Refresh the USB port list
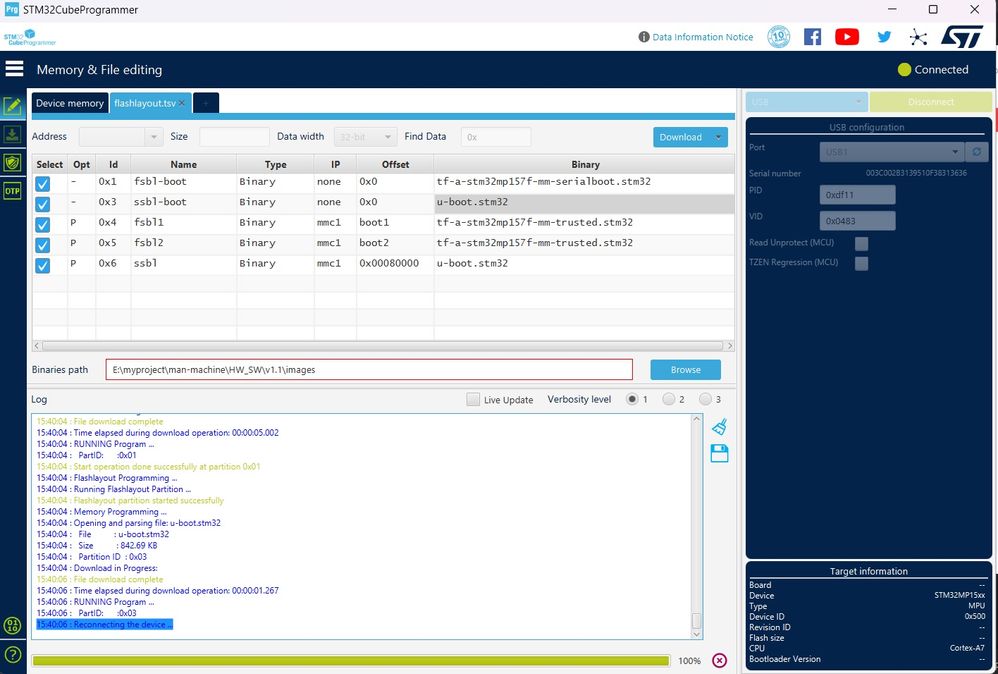This screenshot has height=674, width=998. 979,152
